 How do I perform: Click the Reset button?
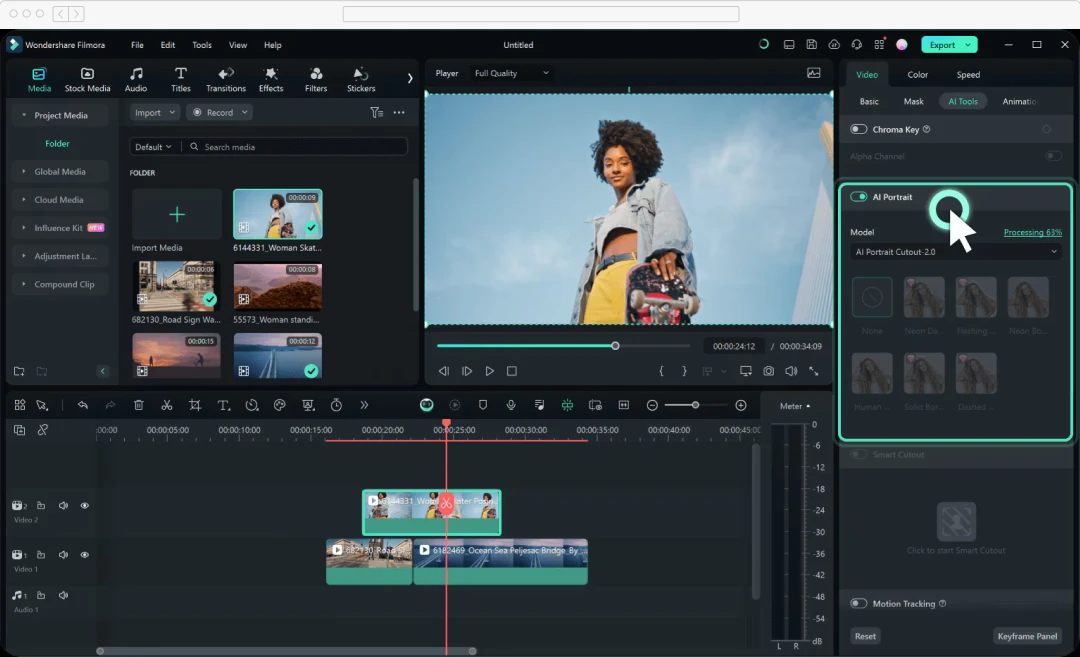865,636
